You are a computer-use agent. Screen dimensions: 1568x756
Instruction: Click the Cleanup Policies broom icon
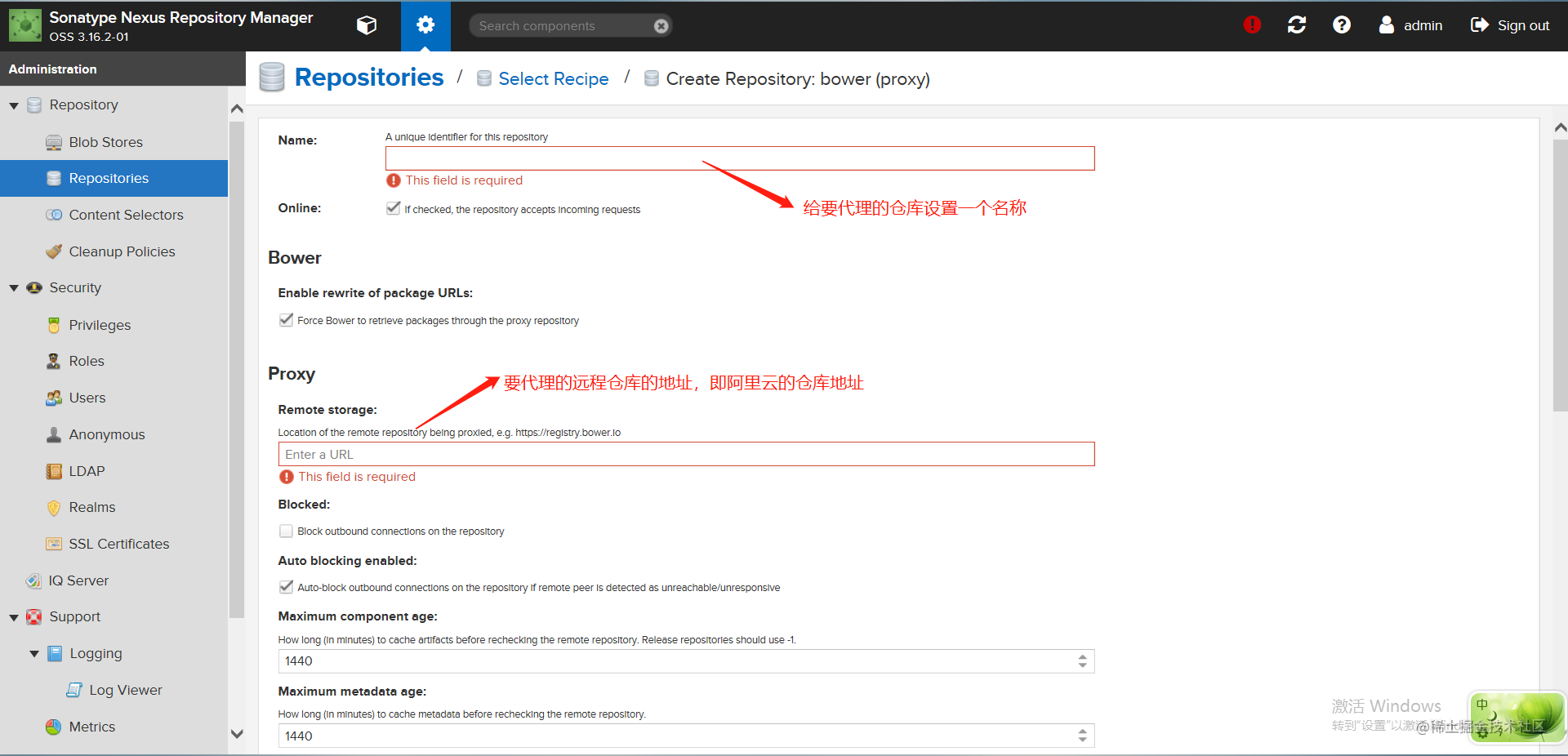coord(54,251)
